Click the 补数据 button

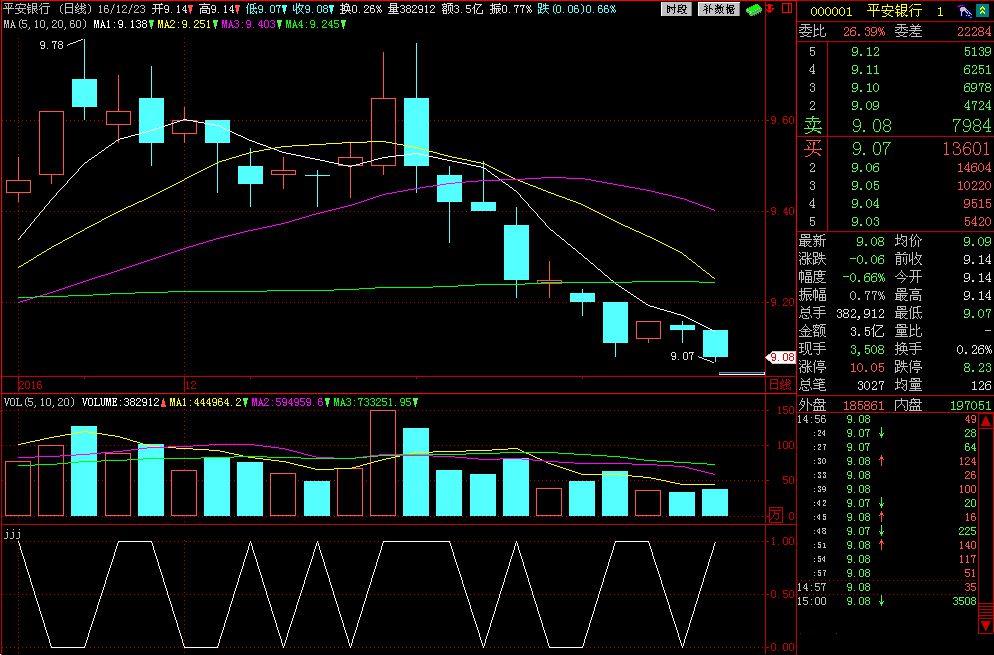(x=718, y=8)
